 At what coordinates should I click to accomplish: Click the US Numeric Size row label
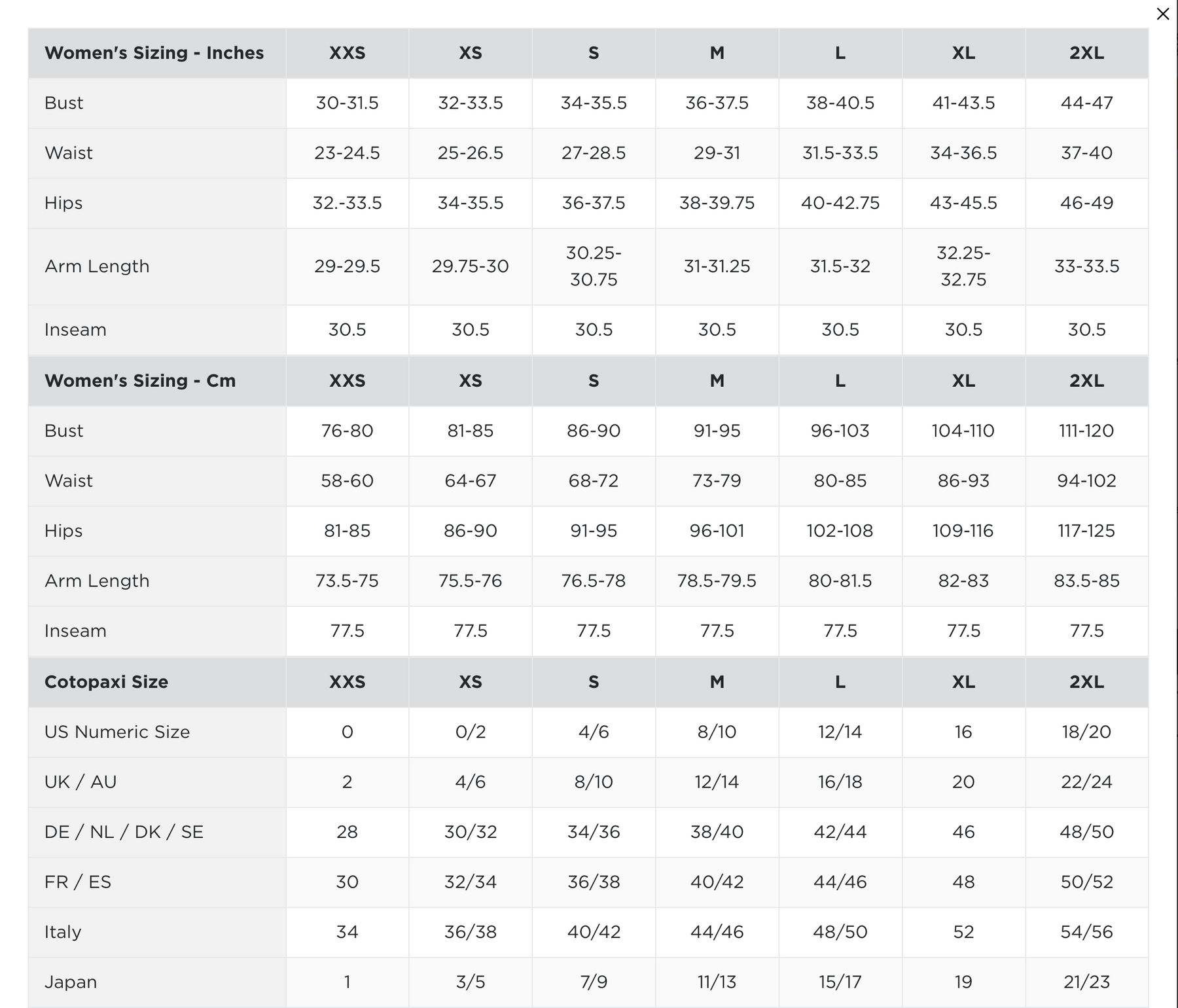117,732
